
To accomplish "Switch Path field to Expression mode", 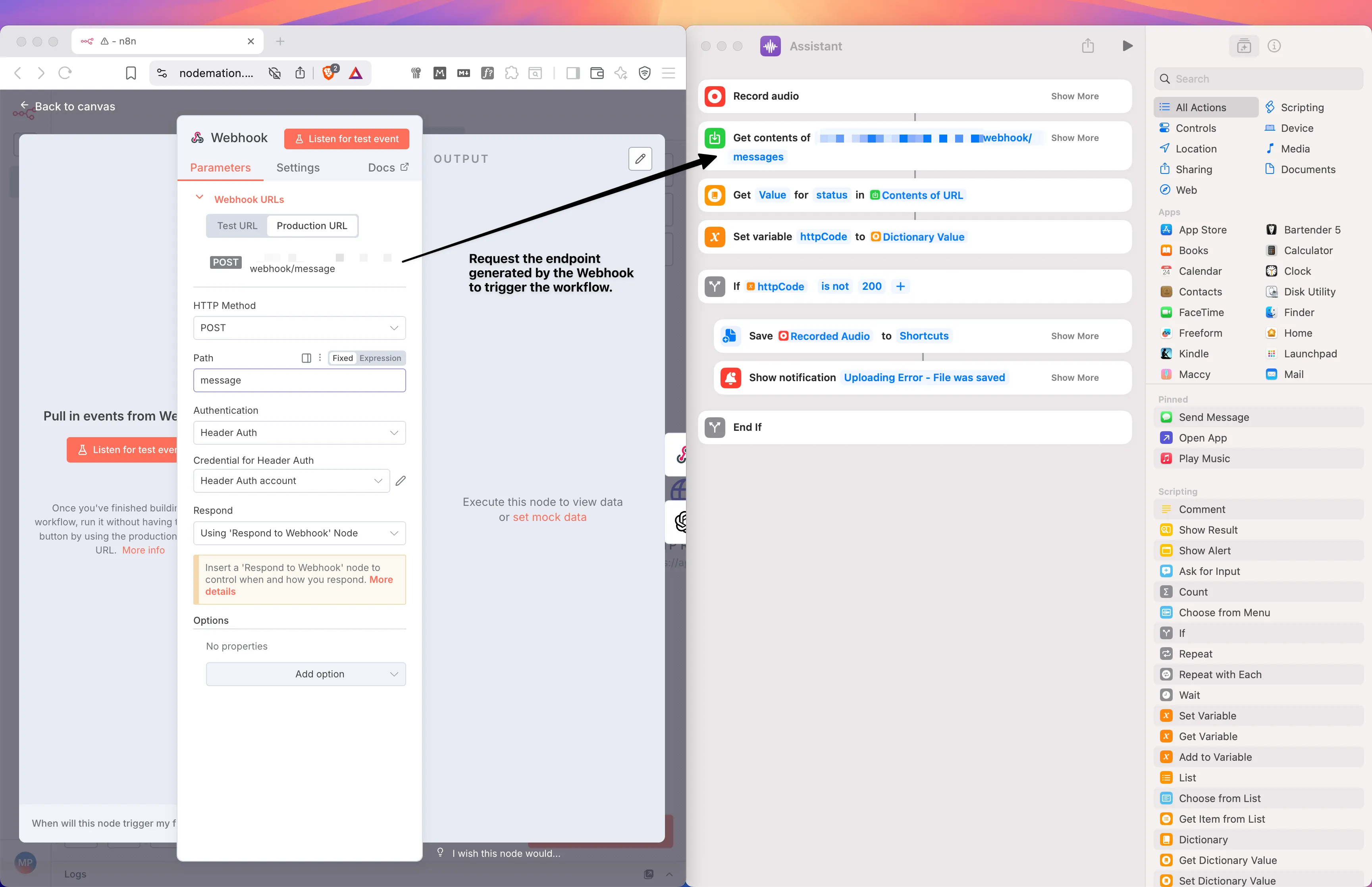I will pyautogui.click(x=380, y=358).
